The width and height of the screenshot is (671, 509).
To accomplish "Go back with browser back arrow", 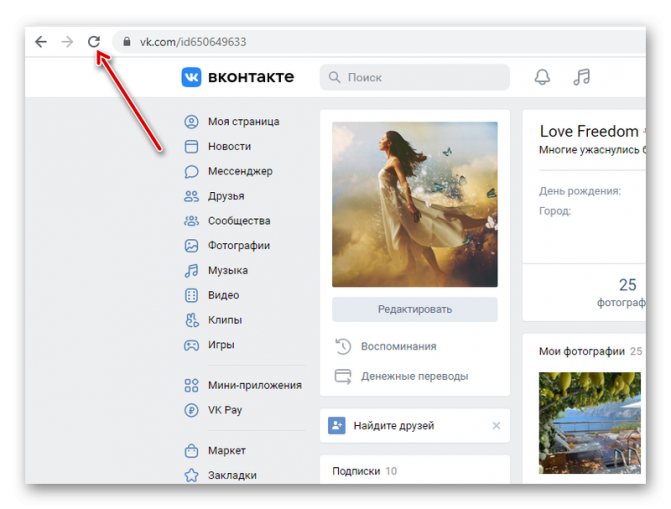I will pos(40,42).
